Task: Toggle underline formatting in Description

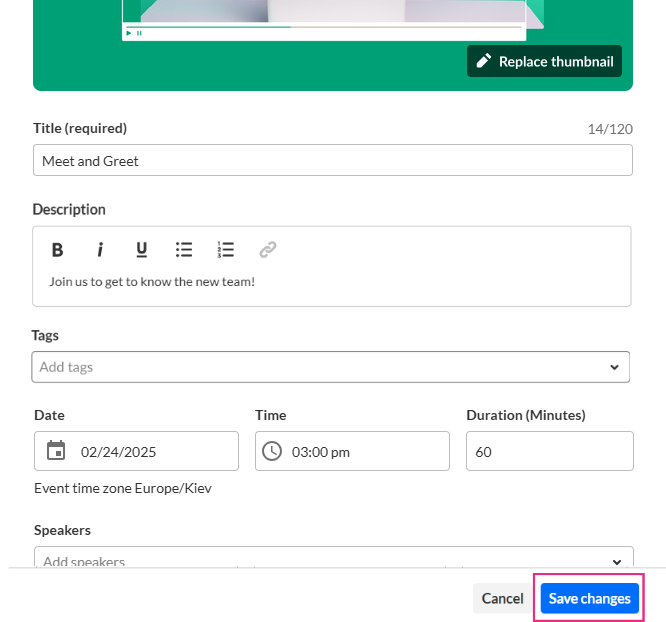Action: click(x=142, y=250)
